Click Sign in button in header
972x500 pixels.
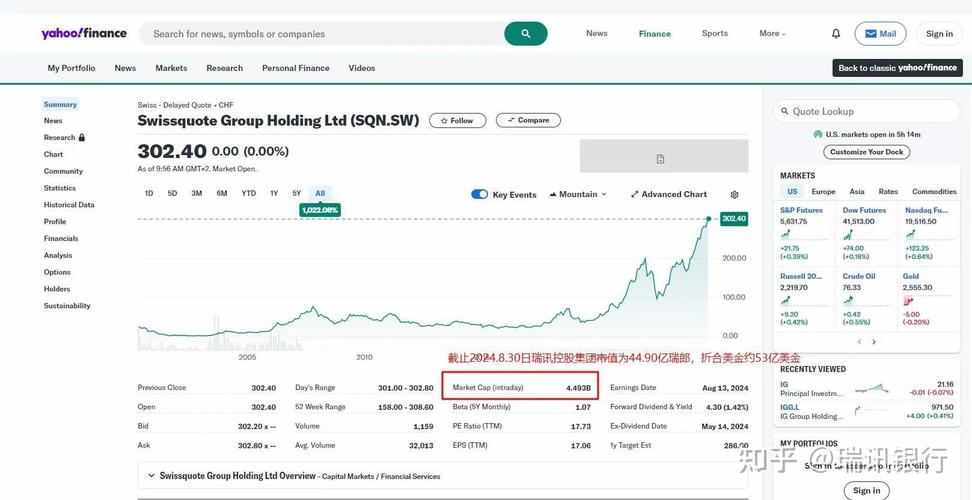click(939, 33)
